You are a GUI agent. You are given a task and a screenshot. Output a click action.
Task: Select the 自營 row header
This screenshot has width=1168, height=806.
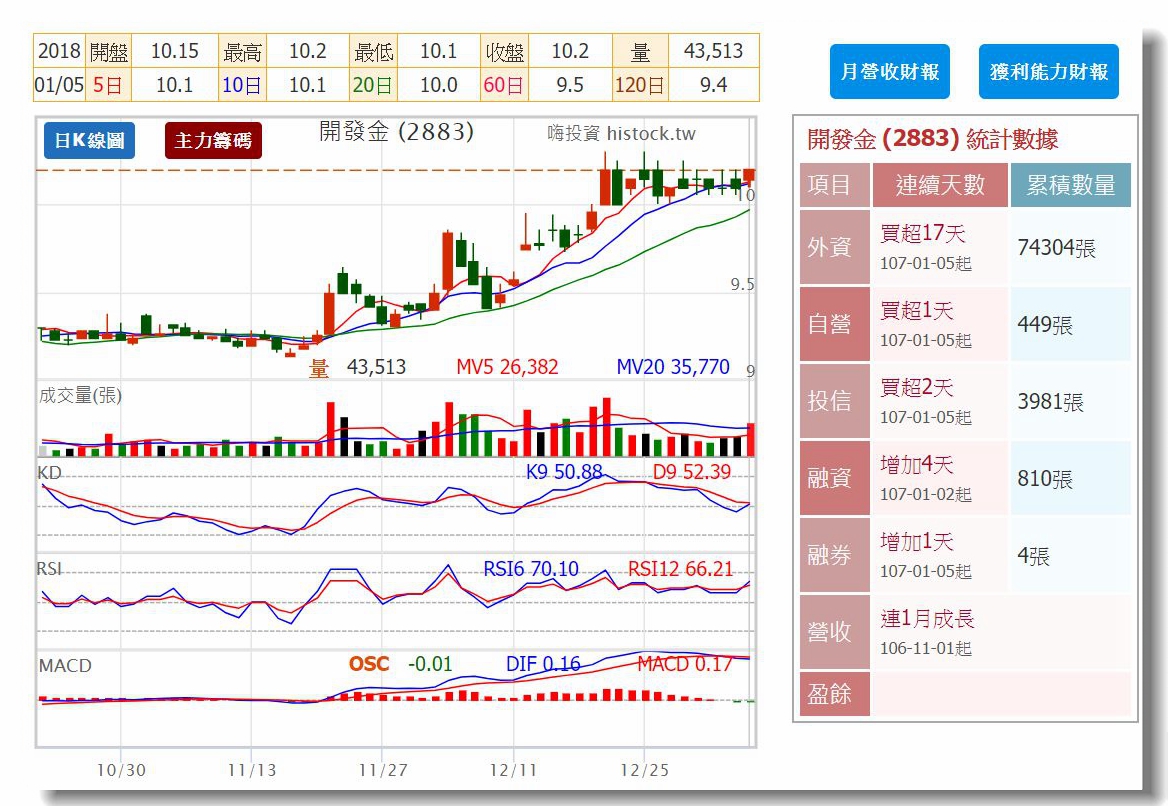[x=834, y=324]
